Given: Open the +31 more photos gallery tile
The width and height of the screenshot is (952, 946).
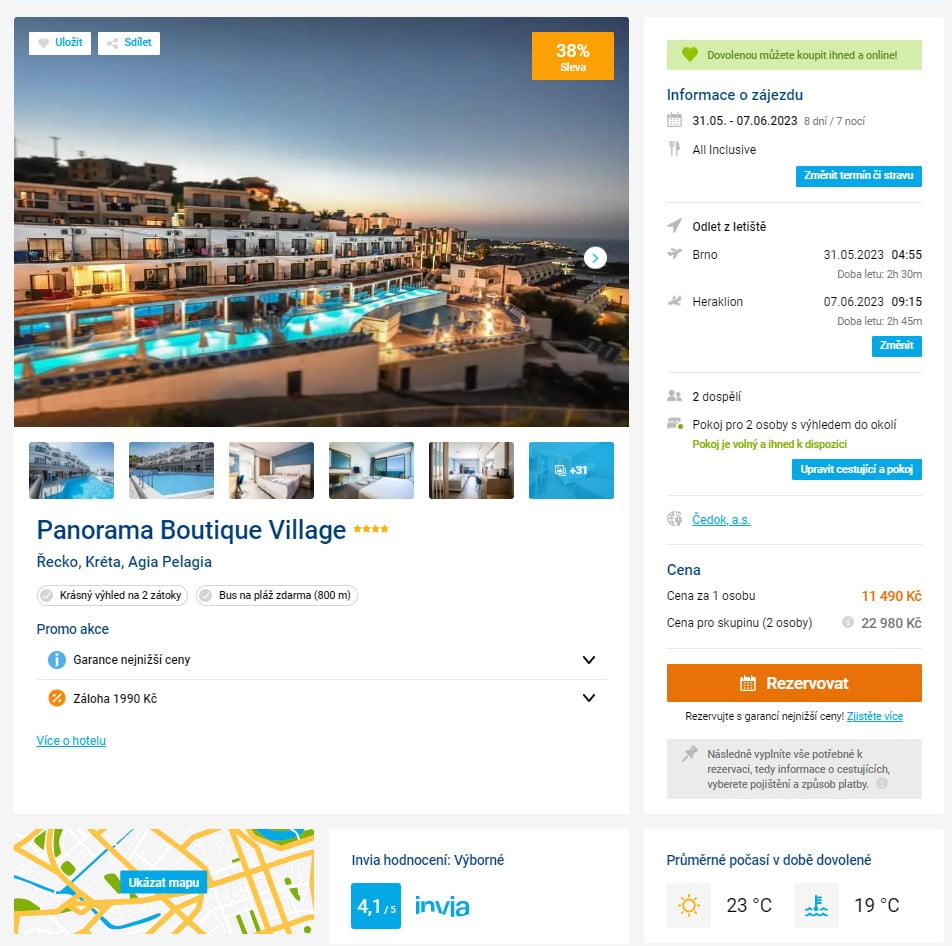Looking at the screenshot, I should [571, 470].
